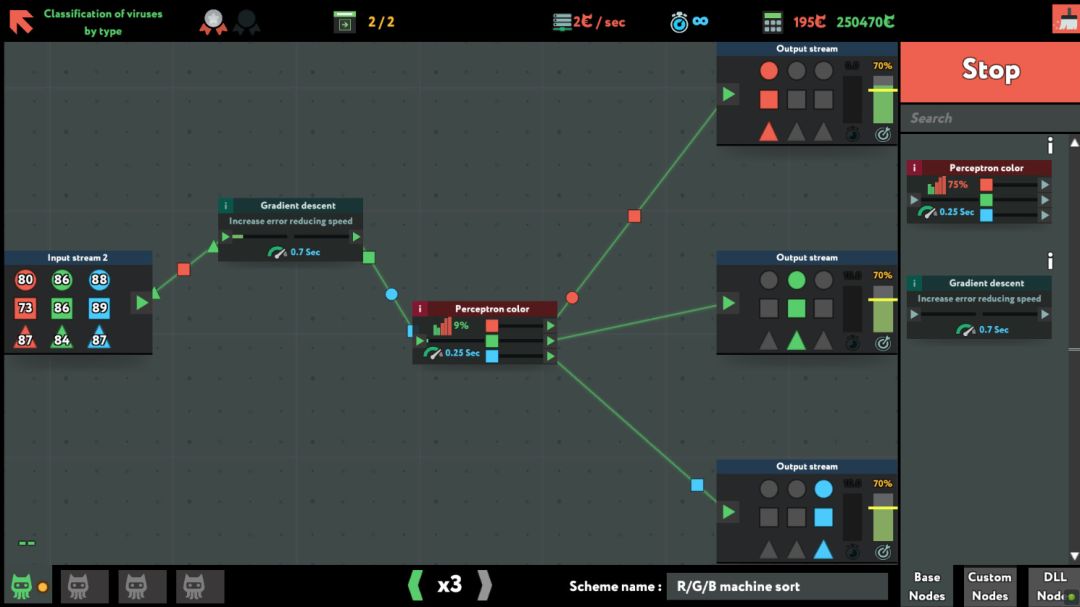Screen dimensions: 1080x607
Task: Click Input stream 2 output play arrow
Action: pyautogui.click(x=142, y=302)
